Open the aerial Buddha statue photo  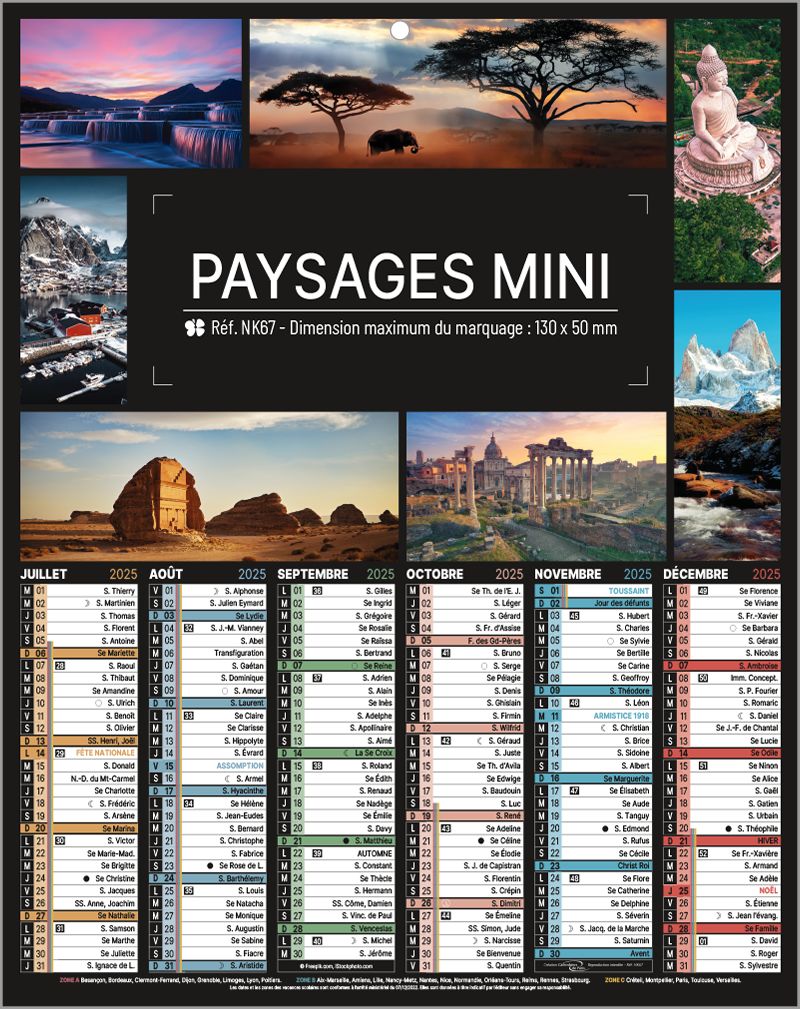click(727, 151)
